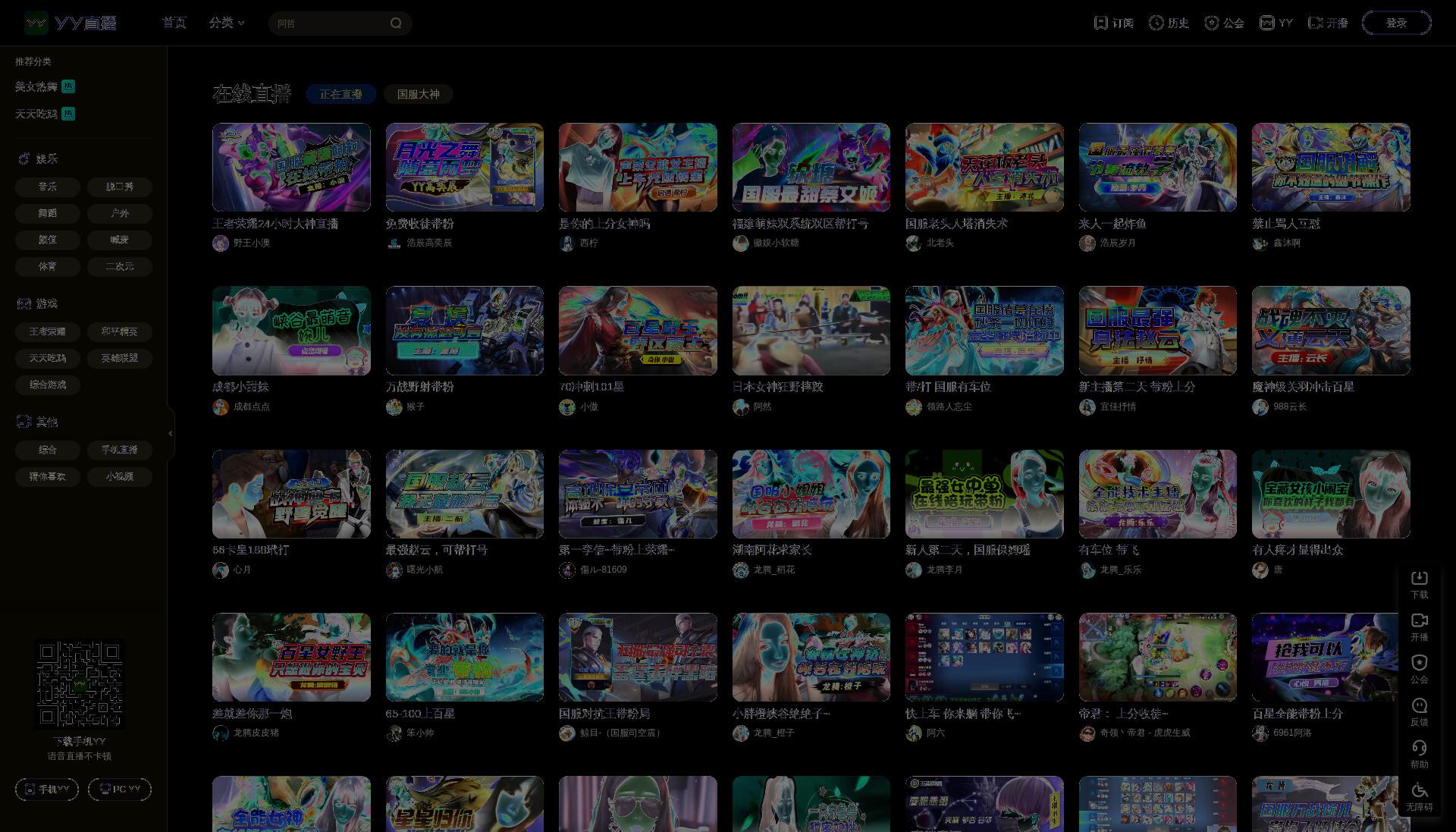This screenshot has height=832, width=1456.
Task: Click streamer name 龙腾皮皮猪
Action: (256, 733)
